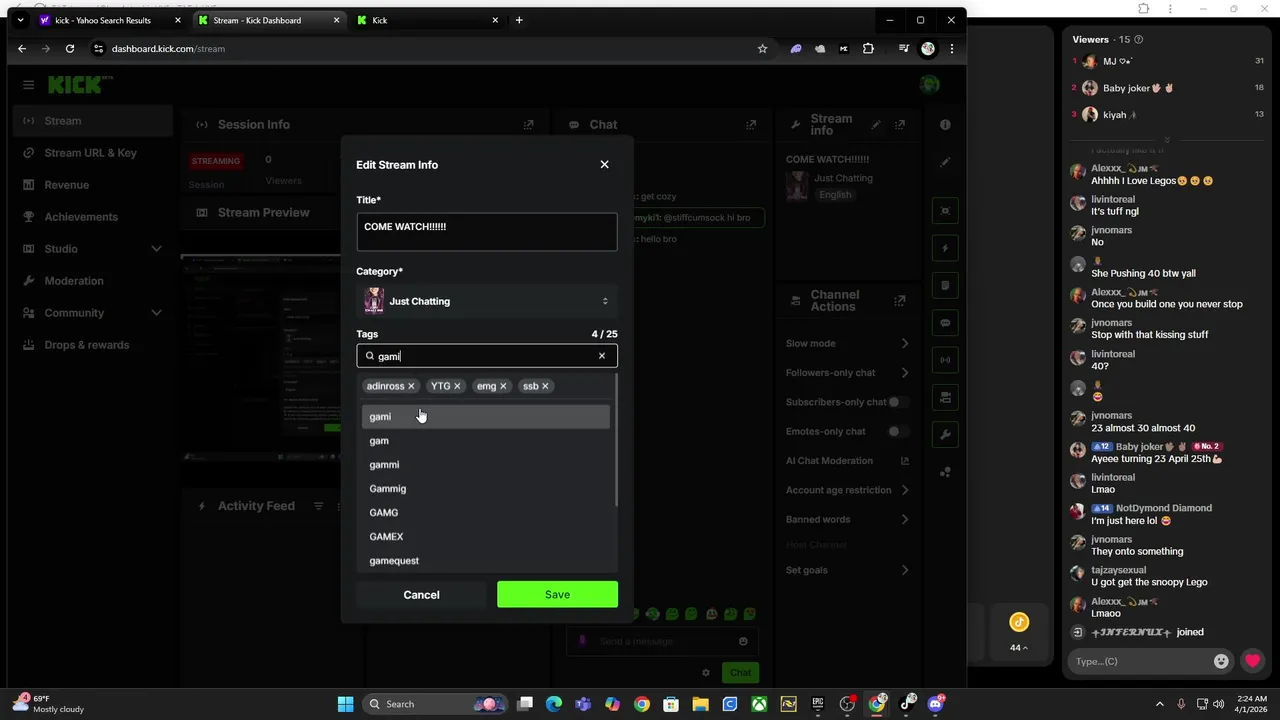The width and height of the screenshot is (1280, 720).
Task: Switch to the Kick browser tab
Action: [x=428, y=20]
